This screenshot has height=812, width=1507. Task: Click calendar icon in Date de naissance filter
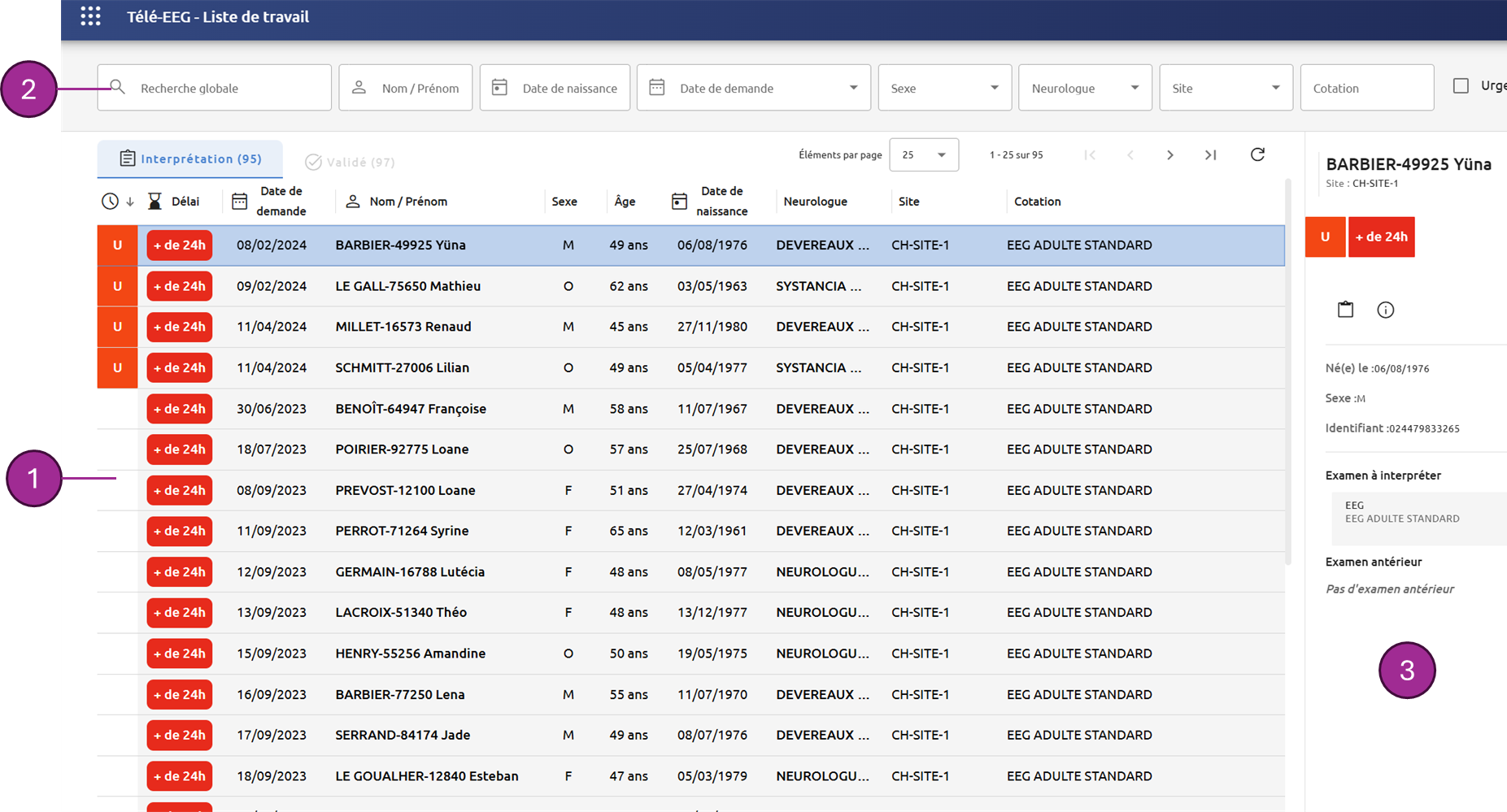click(x=499, y=87)
